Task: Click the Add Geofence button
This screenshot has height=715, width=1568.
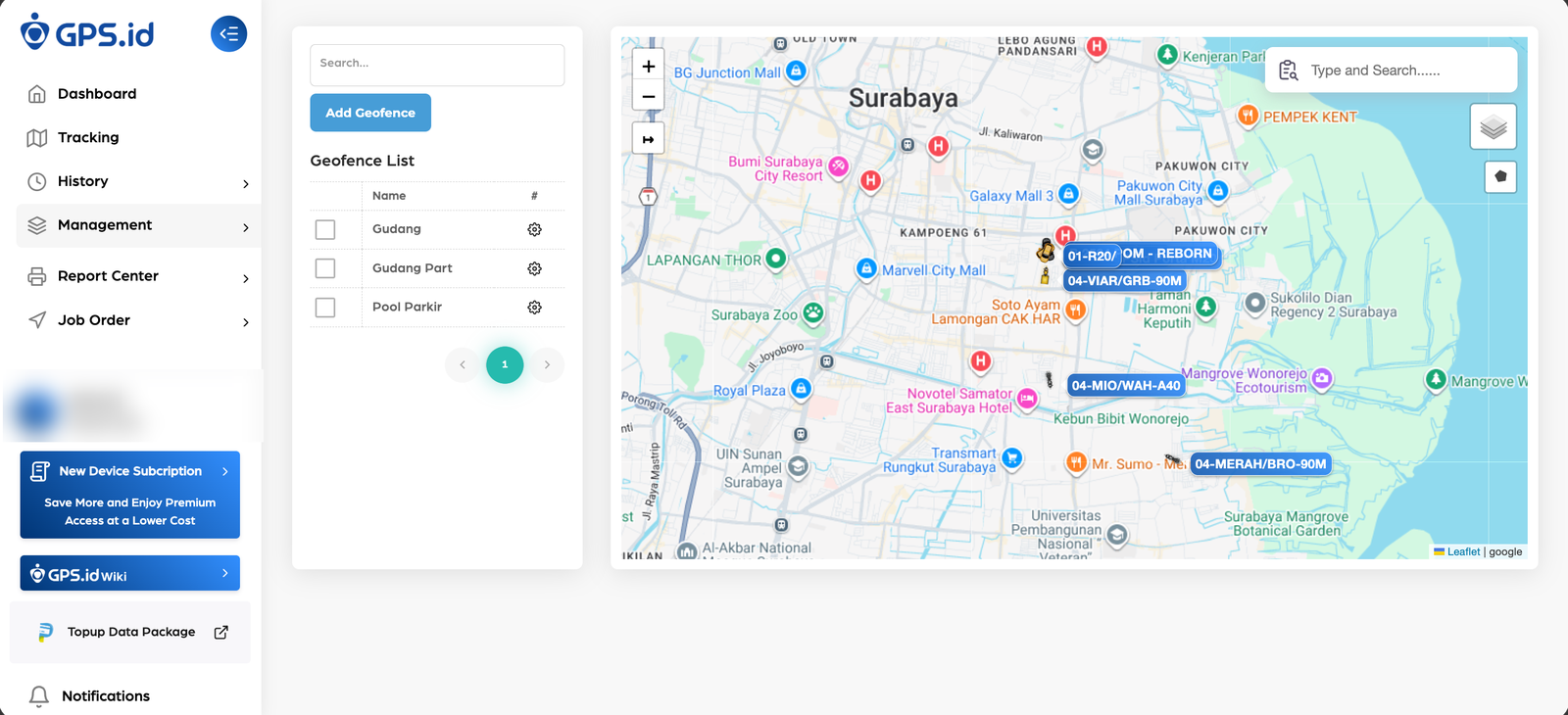Action: click(x=370, y=113)
